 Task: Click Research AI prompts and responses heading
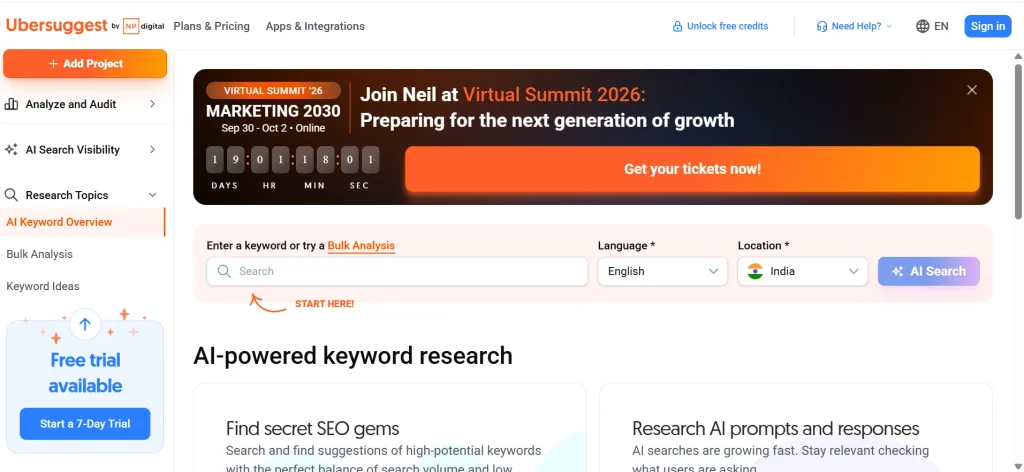[776, 428]
